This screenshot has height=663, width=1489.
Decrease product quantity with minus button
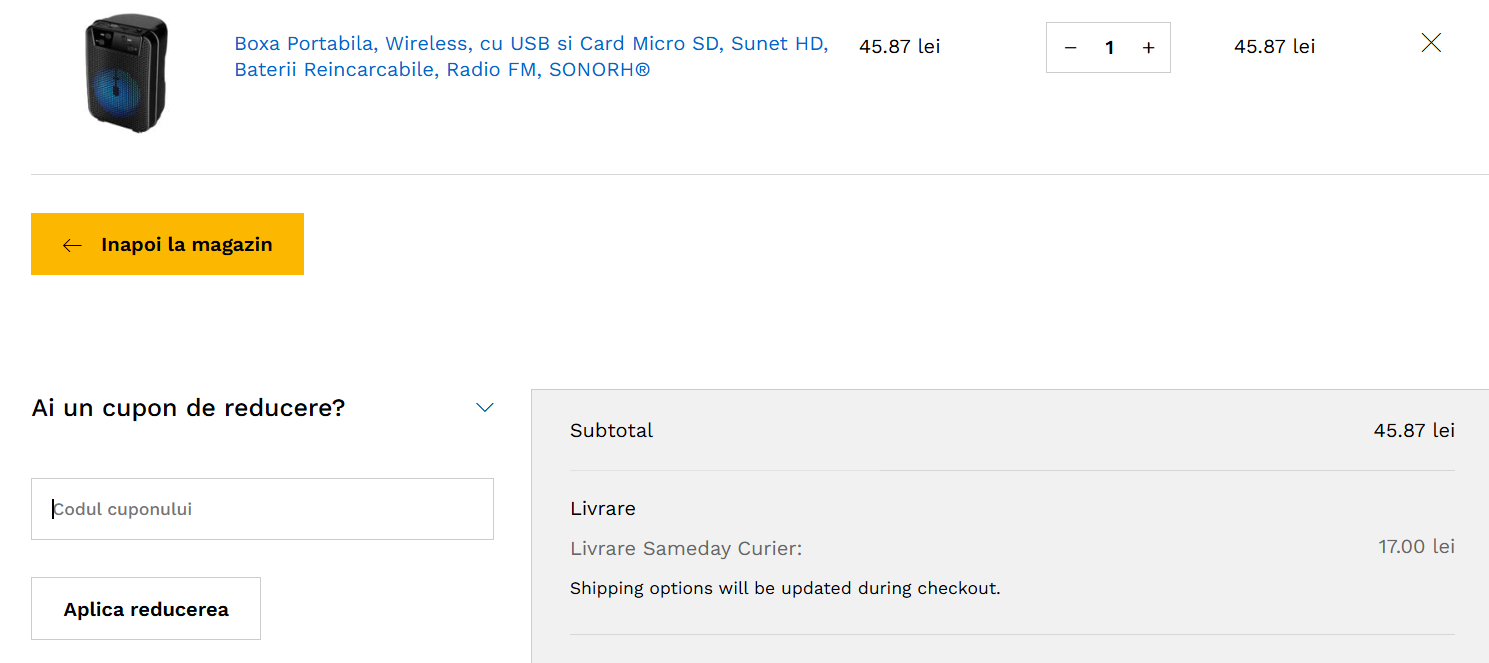[1070, 48]
